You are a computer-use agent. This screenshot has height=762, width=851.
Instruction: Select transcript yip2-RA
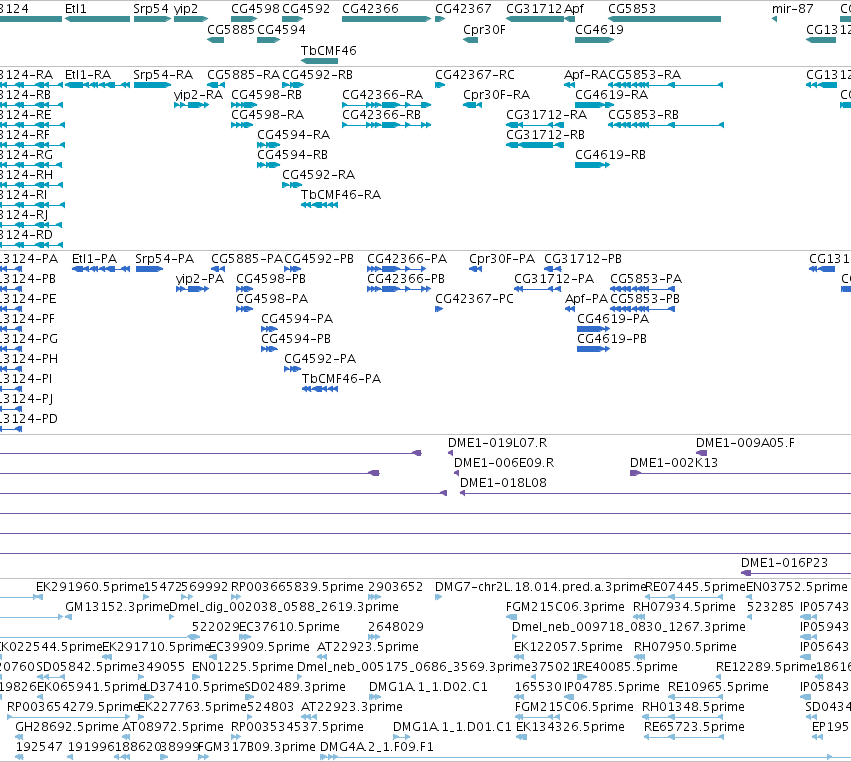coord(198,94)
